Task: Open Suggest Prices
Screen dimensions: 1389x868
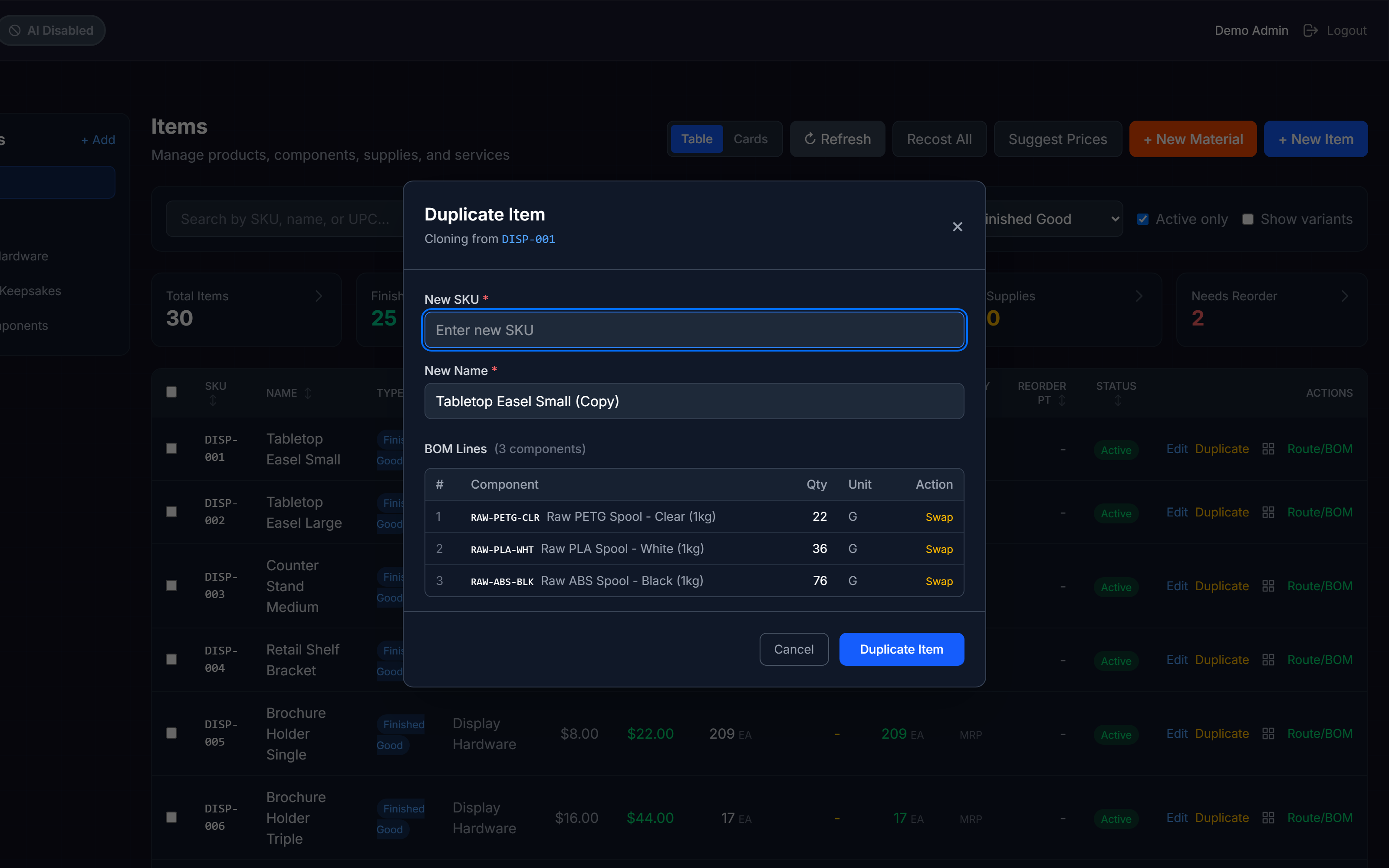Action: click(1057, 139)
